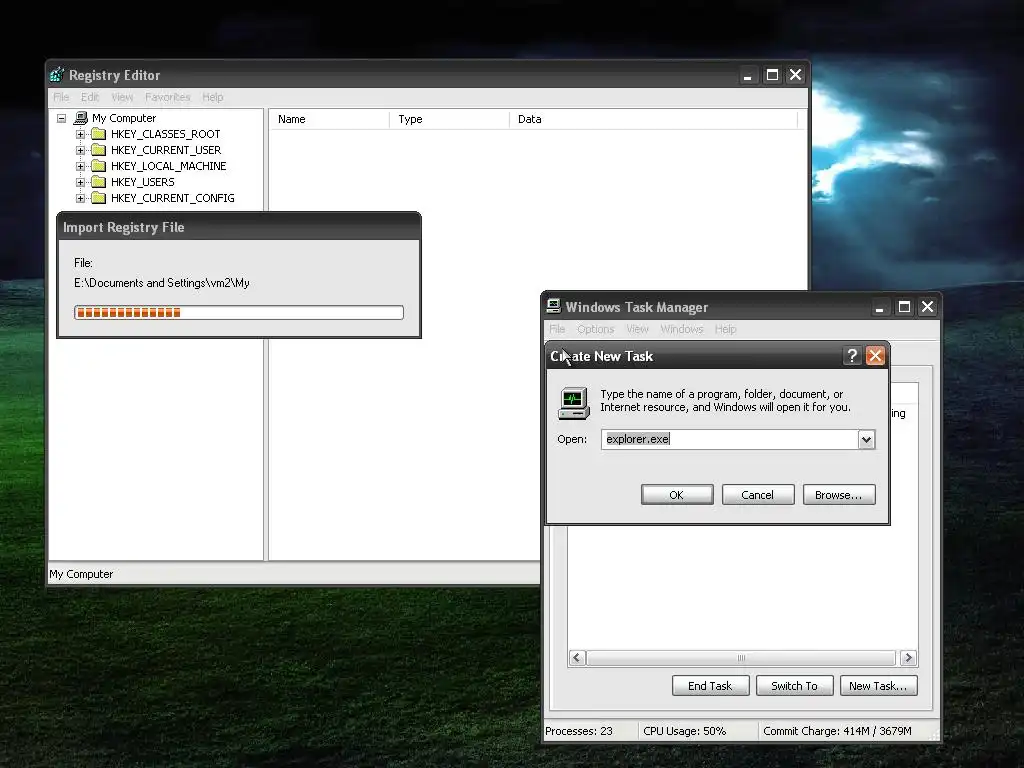Click the right arrow of Task Manager scrollbar

coord(908,658)
